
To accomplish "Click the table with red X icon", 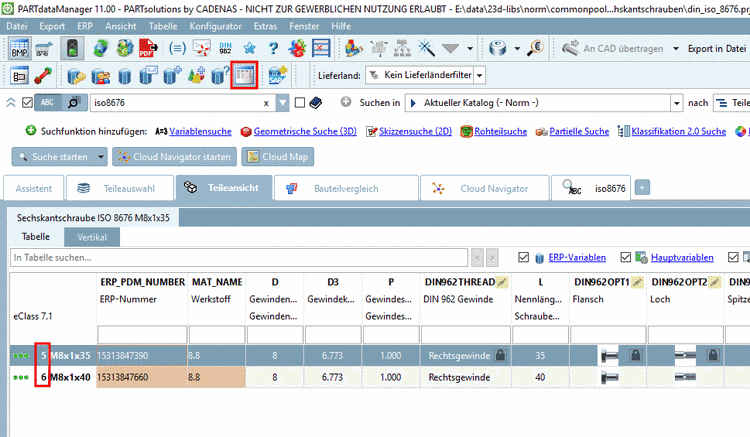I will pos(321,48).
